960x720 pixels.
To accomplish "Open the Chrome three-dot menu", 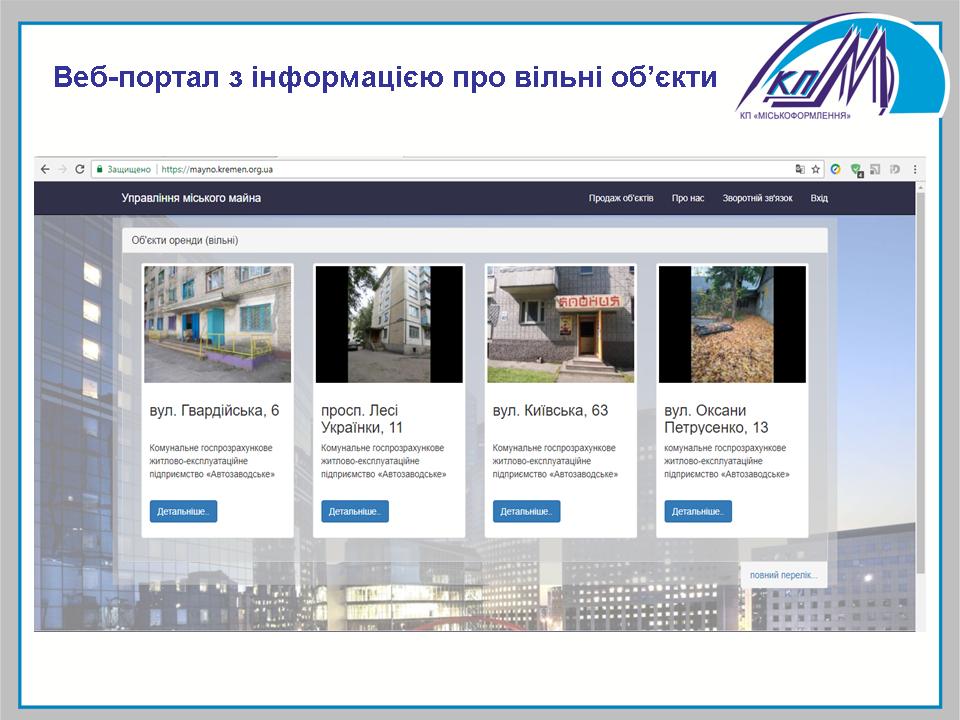I will (x=915, y=169).
